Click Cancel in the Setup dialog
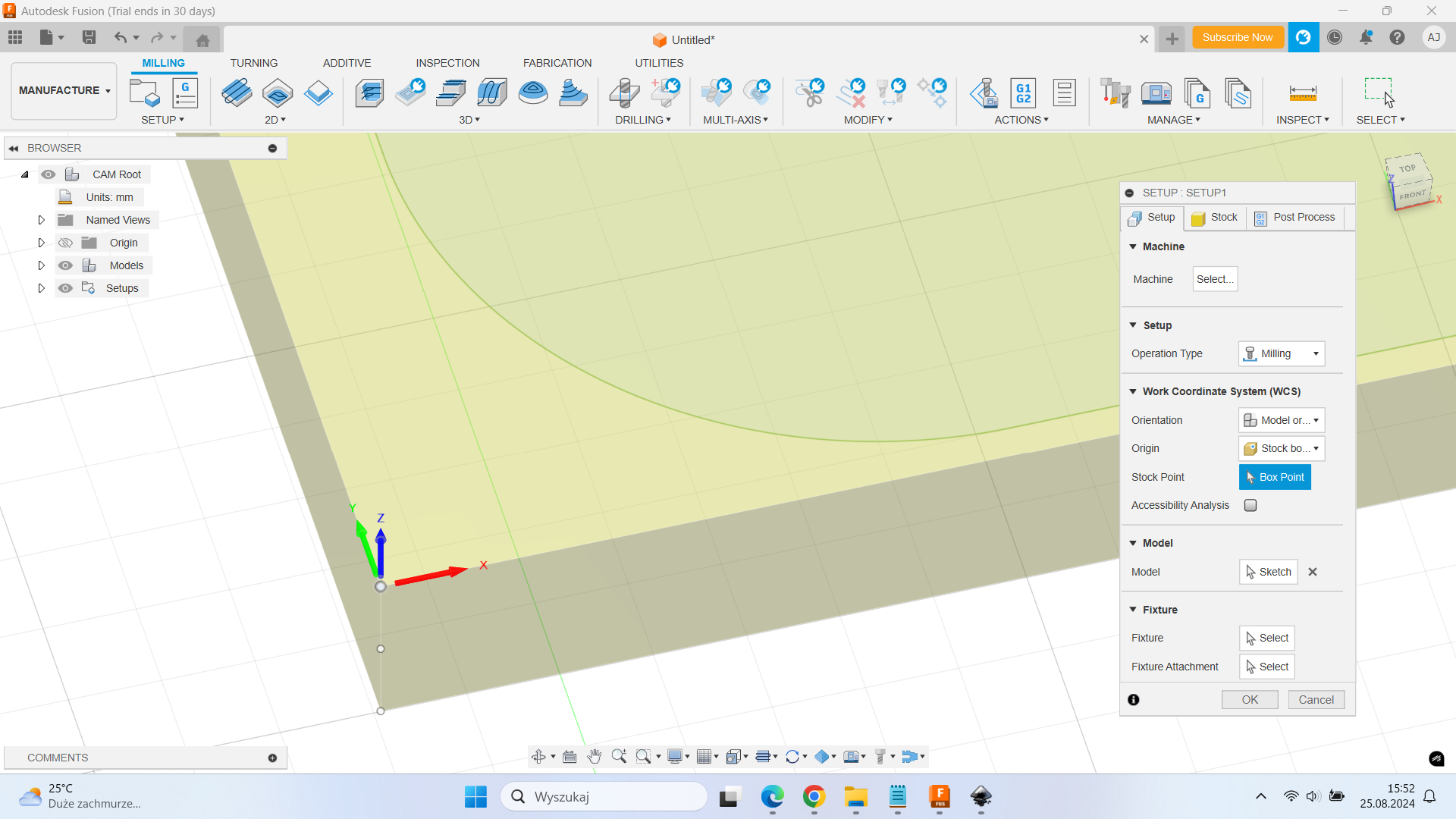 [1316, 700]
